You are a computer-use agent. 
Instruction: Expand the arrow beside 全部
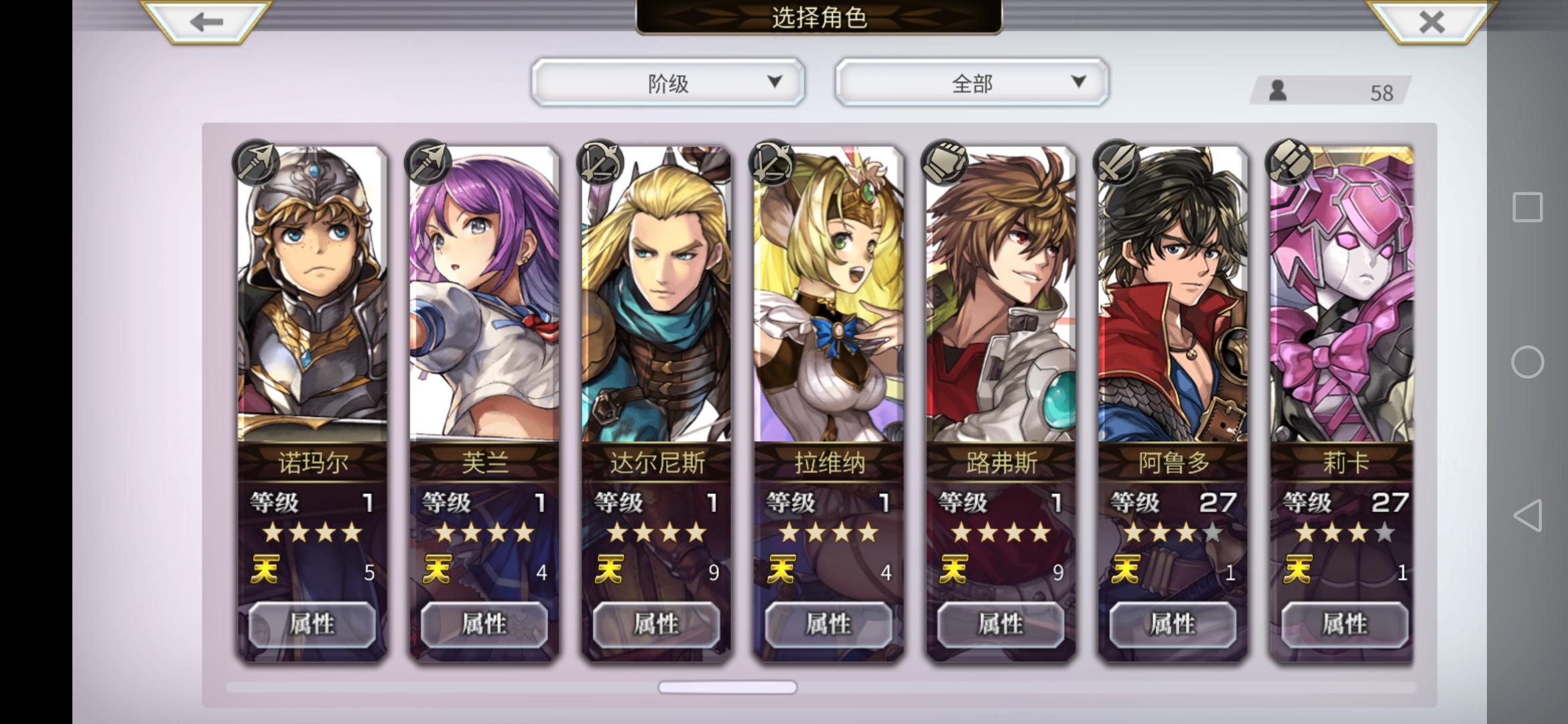point(1078,82)
